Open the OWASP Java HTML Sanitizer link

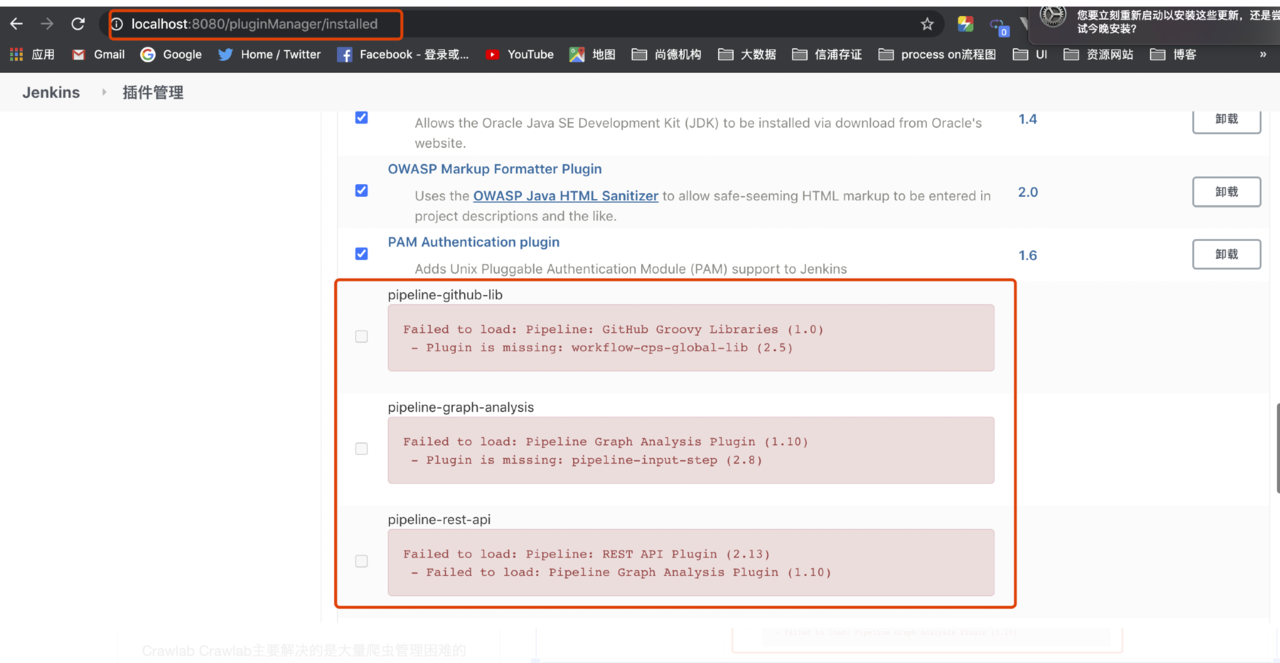(565, 196)
